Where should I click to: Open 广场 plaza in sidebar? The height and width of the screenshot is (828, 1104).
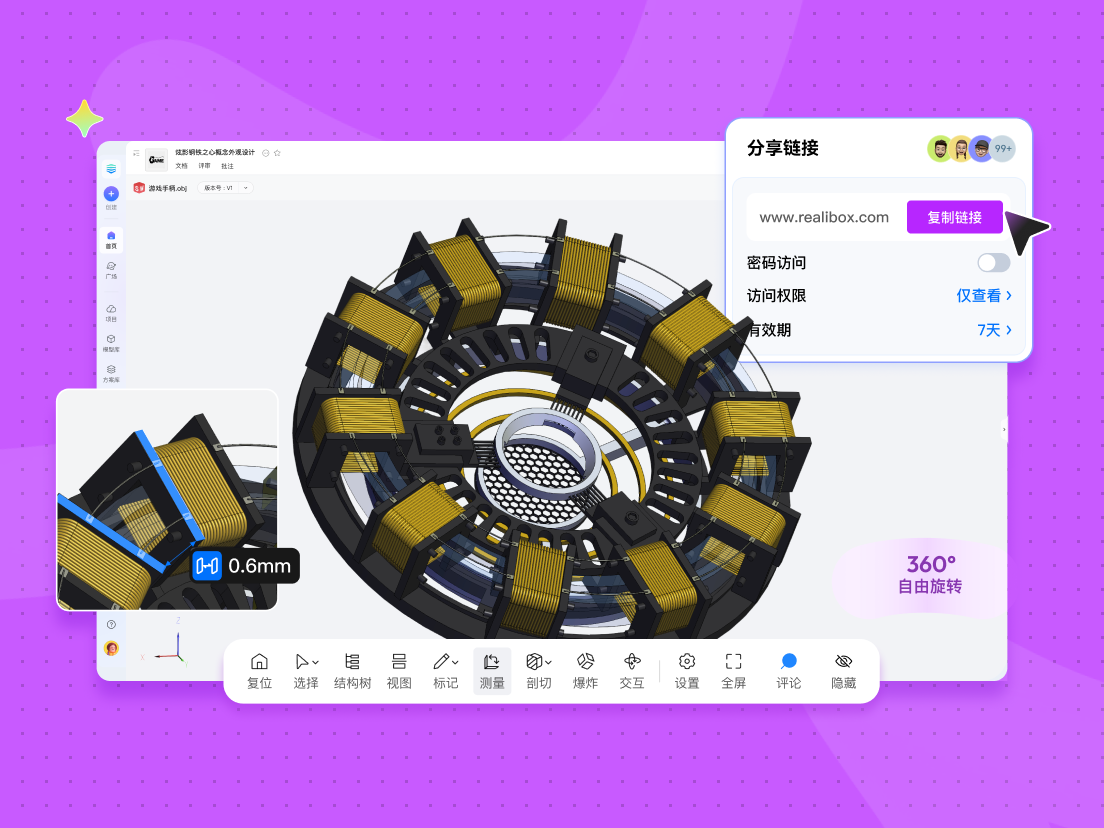click(x=111, y=270)
